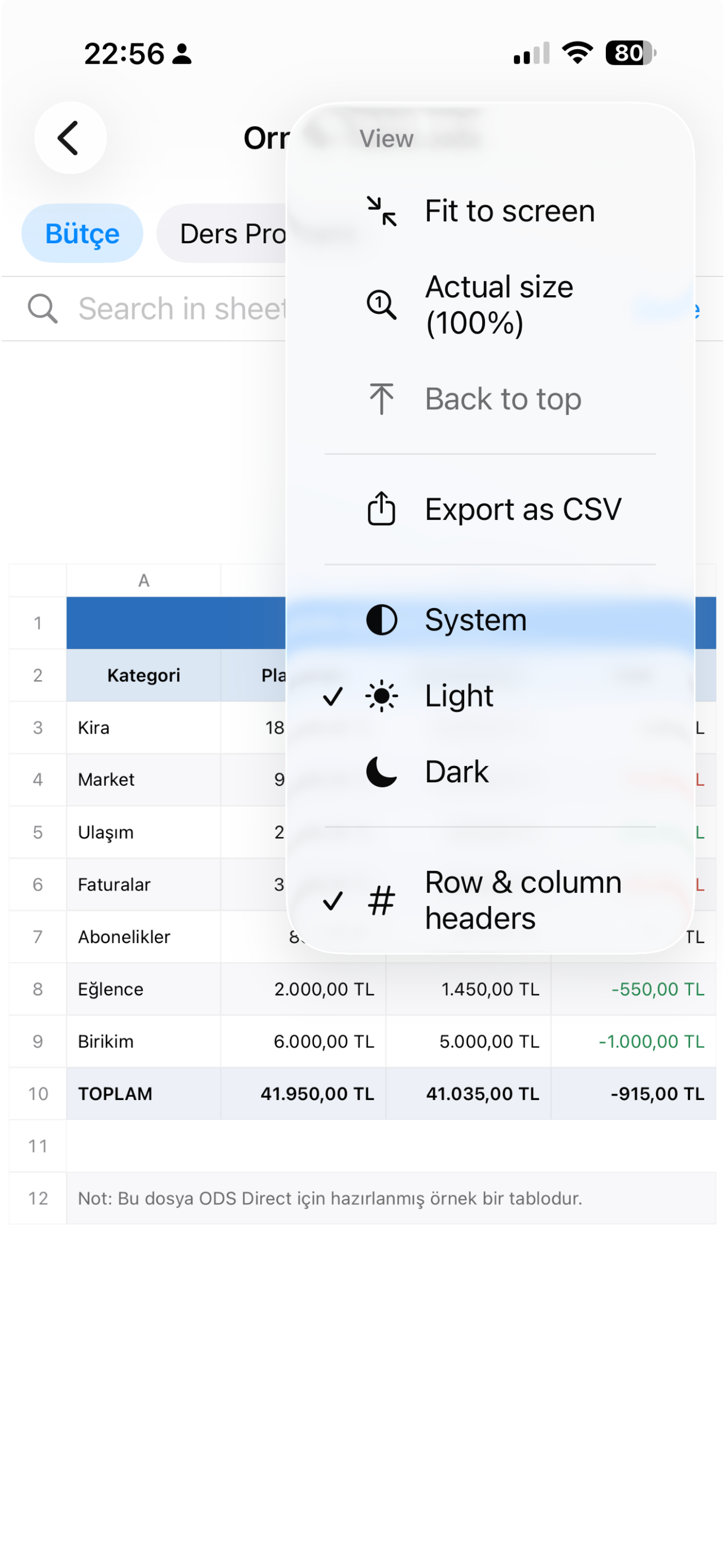
Task: Click the -1.000,00 TL cell
Action: [x=634, y=1041]
